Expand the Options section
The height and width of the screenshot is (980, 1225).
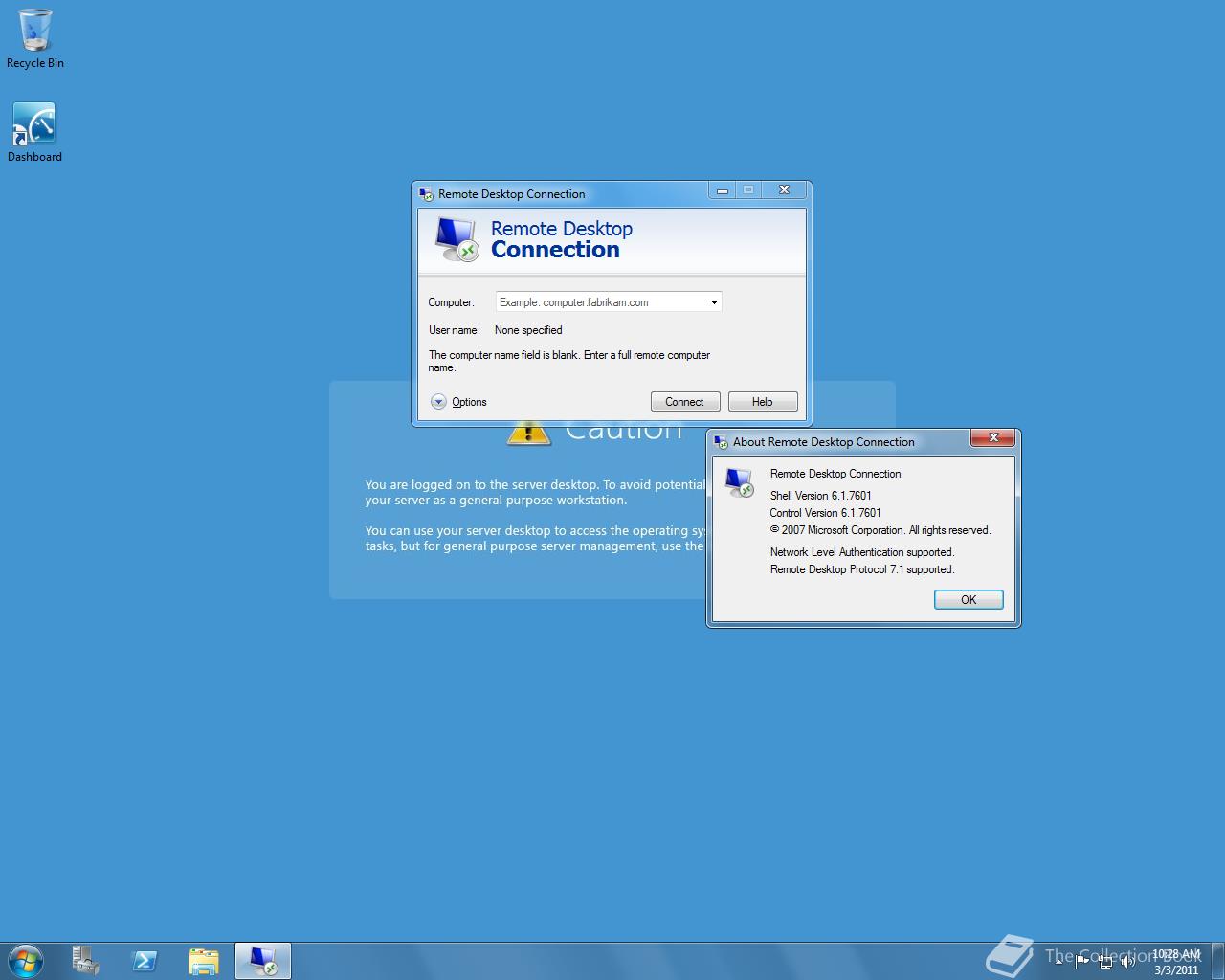[458, 402]
